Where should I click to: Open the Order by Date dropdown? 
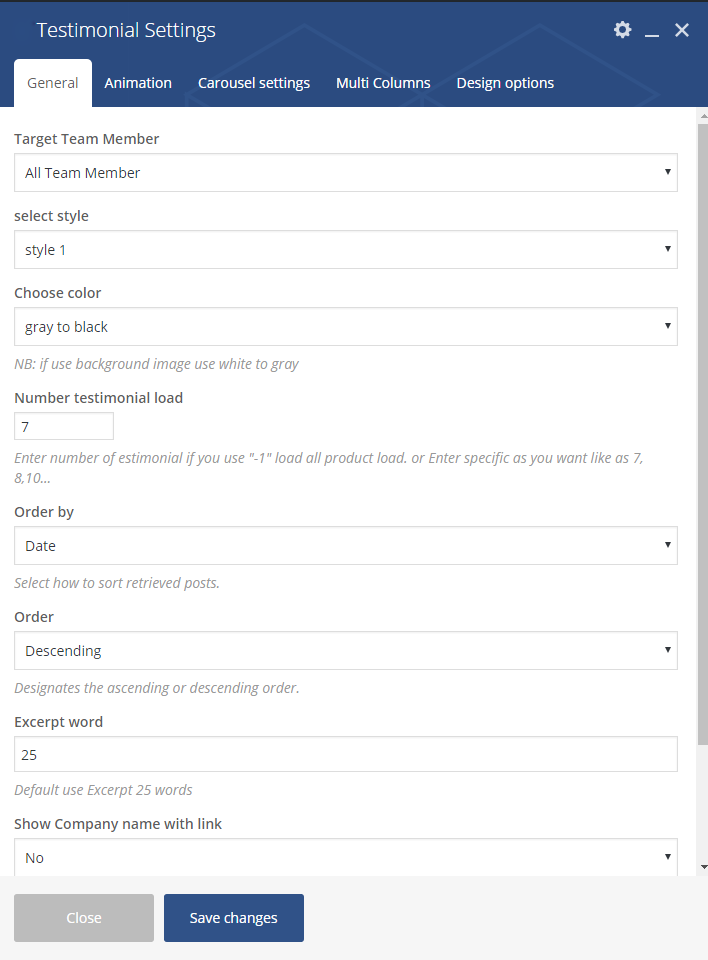[x=345, y=546]
